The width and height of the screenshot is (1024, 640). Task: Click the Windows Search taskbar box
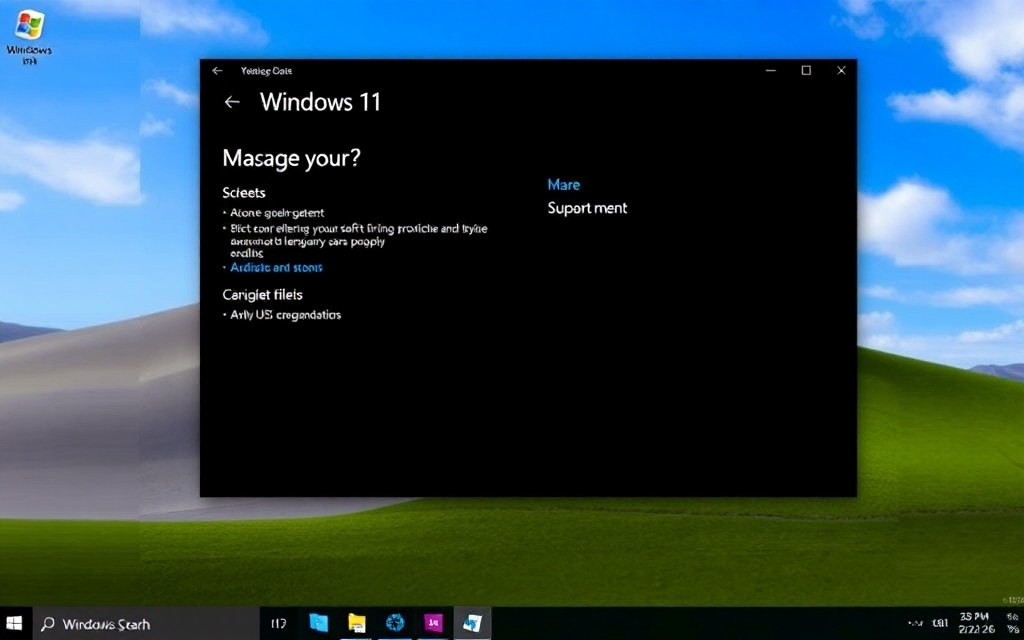[144, 624]
